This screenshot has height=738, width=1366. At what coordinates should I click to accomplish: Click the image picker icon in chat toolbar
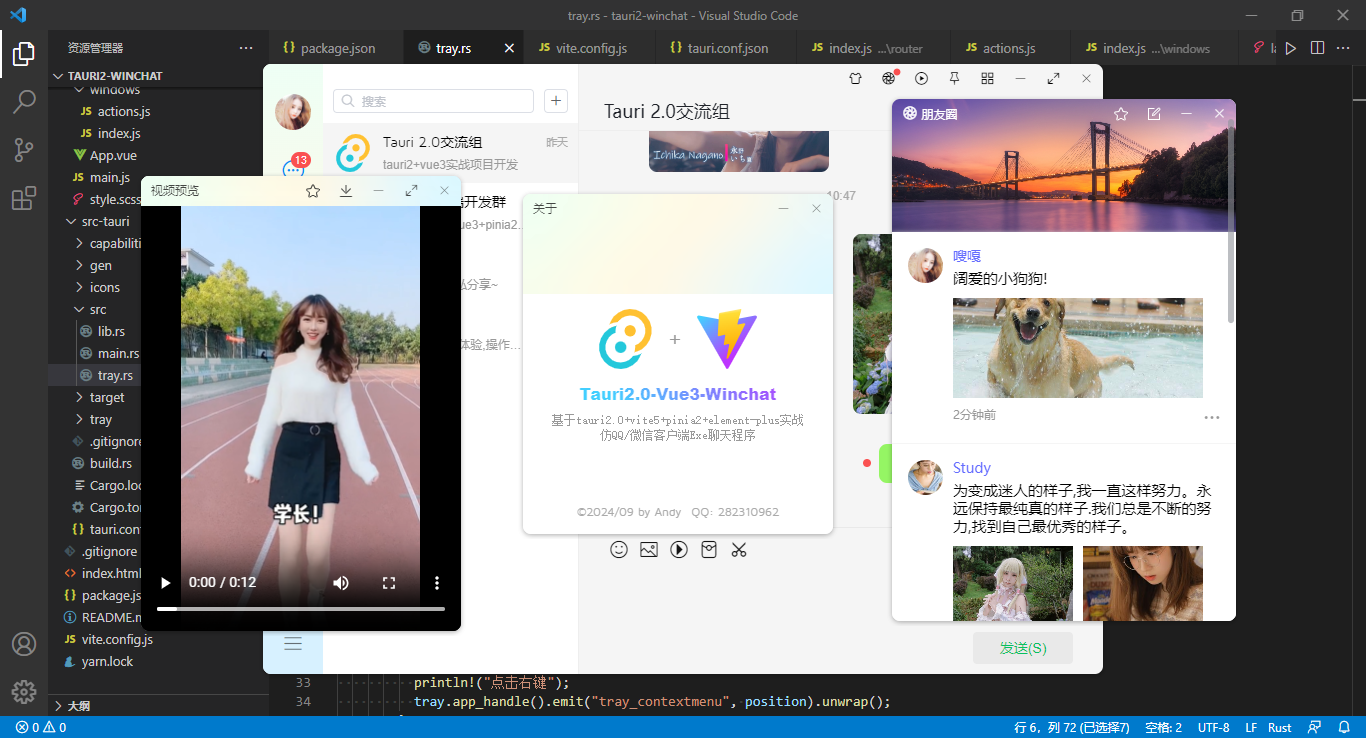tap(649, 549)
